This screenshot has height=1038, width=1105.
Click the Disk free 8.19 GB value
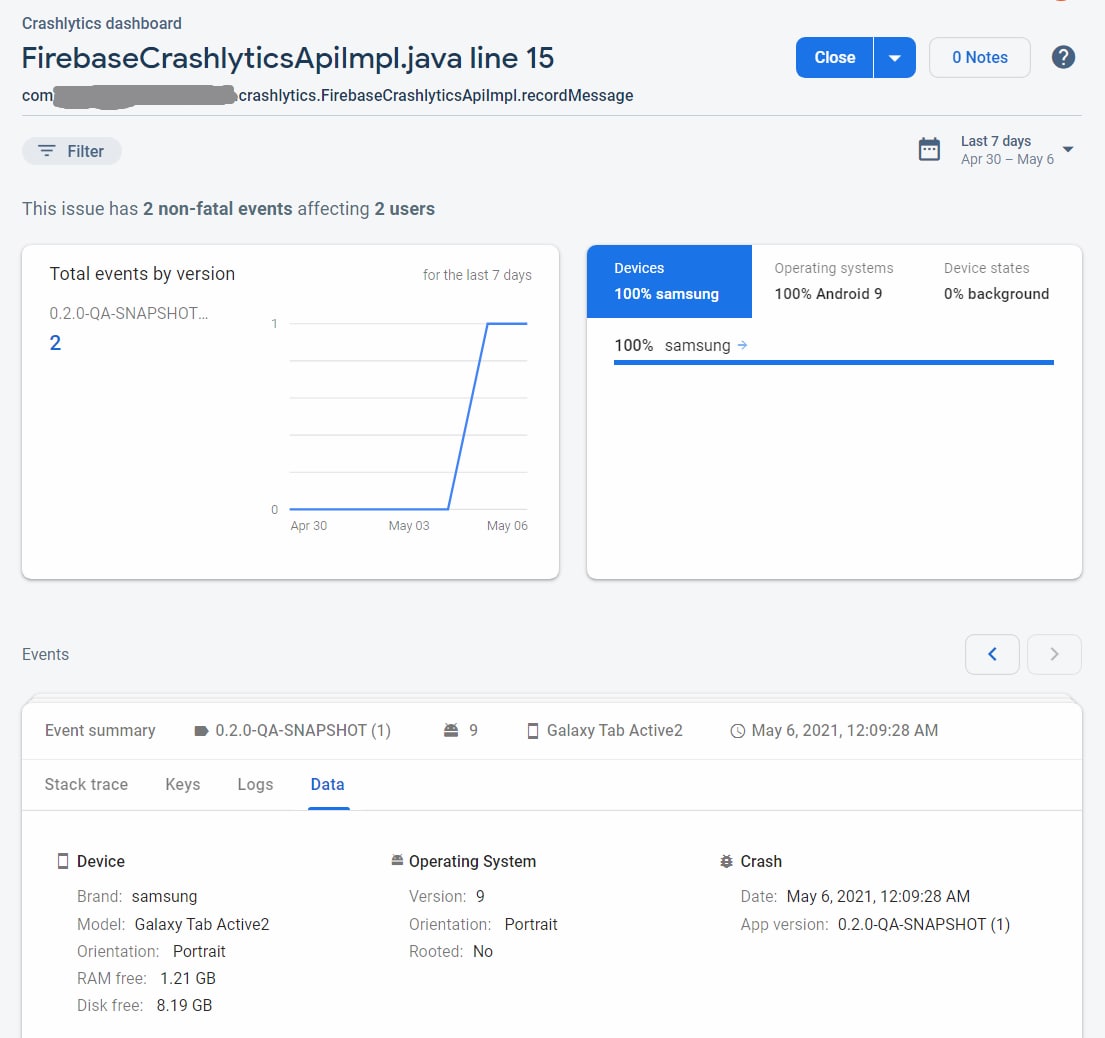[184, 1006]
